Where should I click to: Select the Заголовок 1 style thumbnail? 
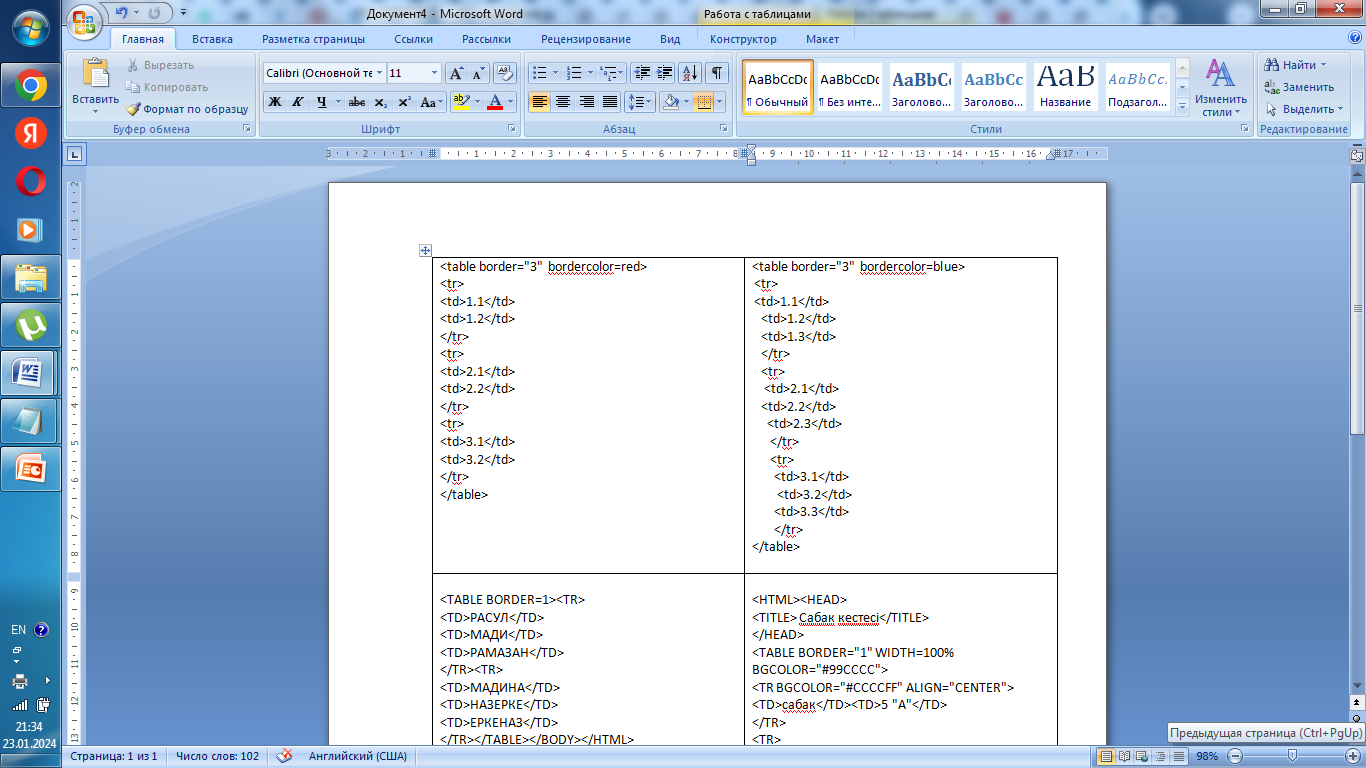click(x=921, y=88)
